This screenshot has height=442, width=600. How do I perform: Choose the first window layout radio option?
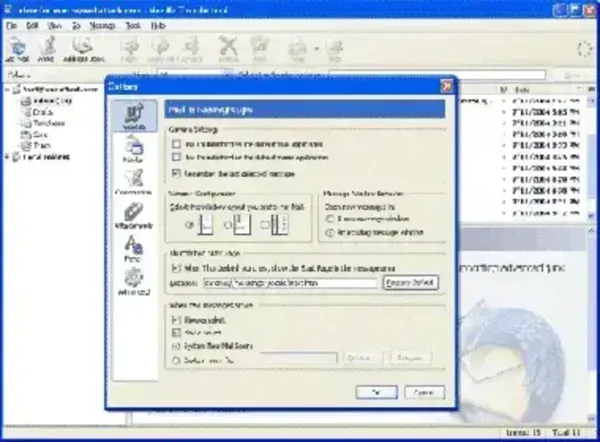tap(189, 225)
